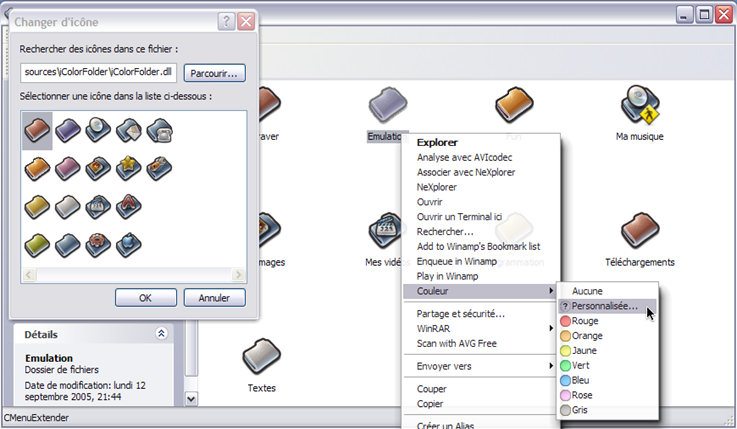Choose Ouvrir un Terminal ici
Viewport: 737px width, 429px height.
[x=458, y=216]
